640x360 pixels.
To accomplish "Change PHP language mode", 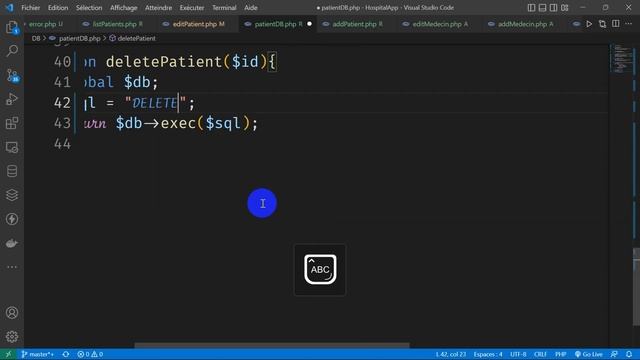I will click(x=560, y=354).
